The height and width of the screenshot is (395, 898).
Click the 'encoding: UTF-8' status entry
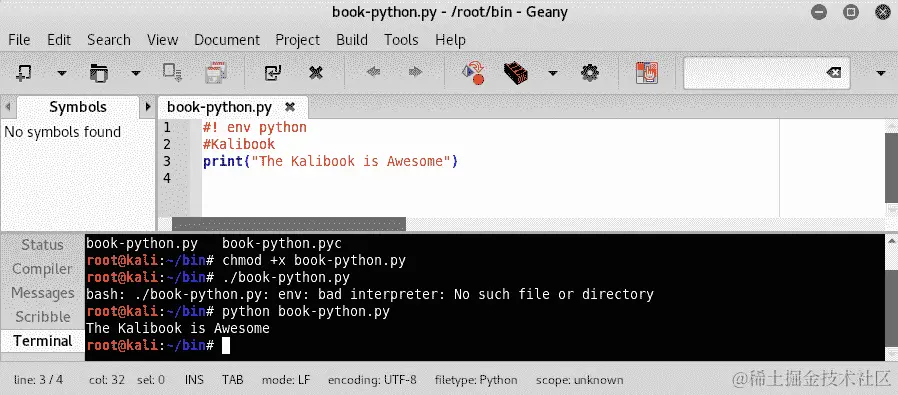click(x=372, y=380)
